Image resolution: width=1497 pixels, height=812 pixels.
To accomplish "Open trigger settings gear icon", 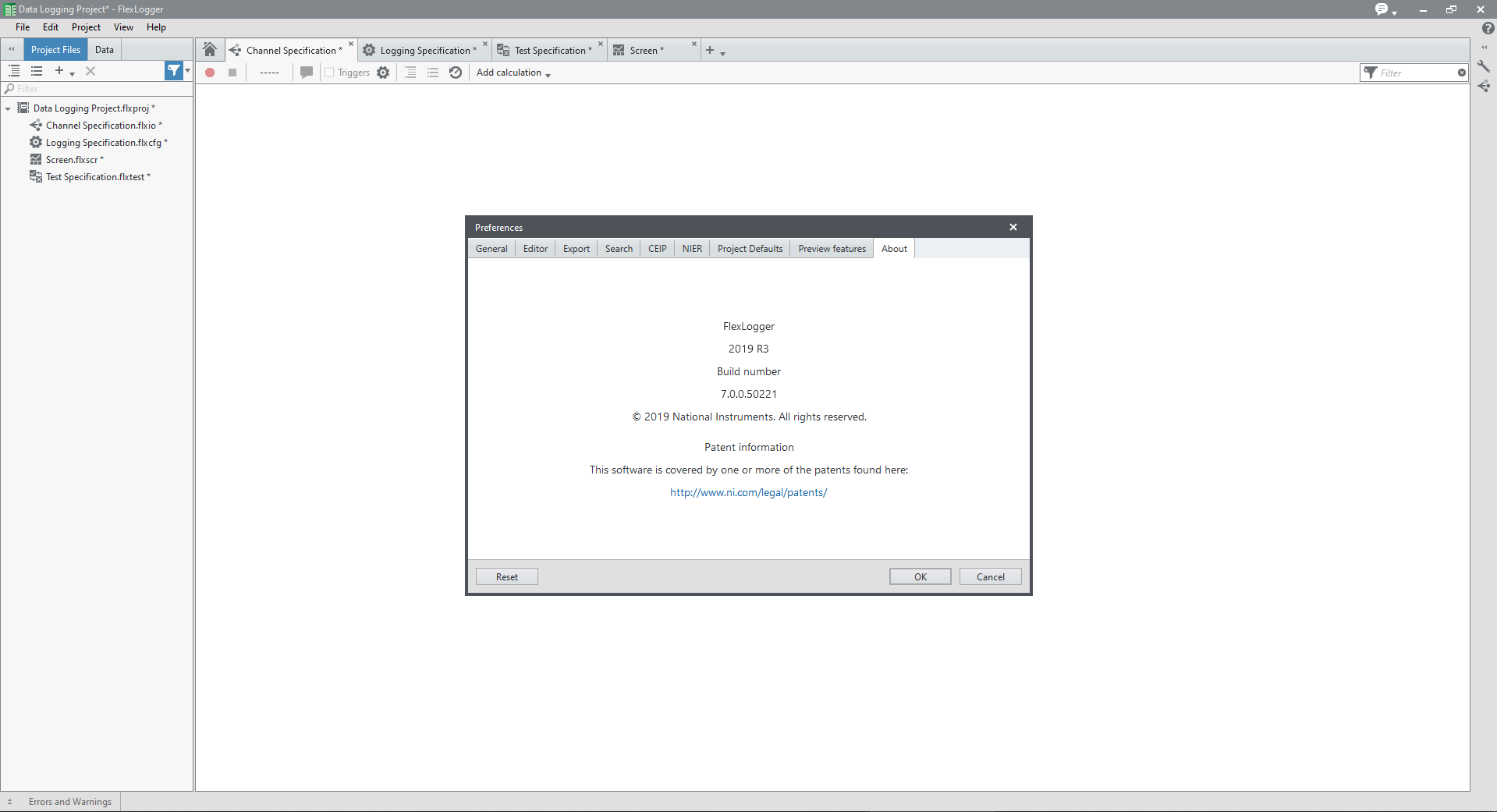I will pyautogui.click(x=383, y=73).
